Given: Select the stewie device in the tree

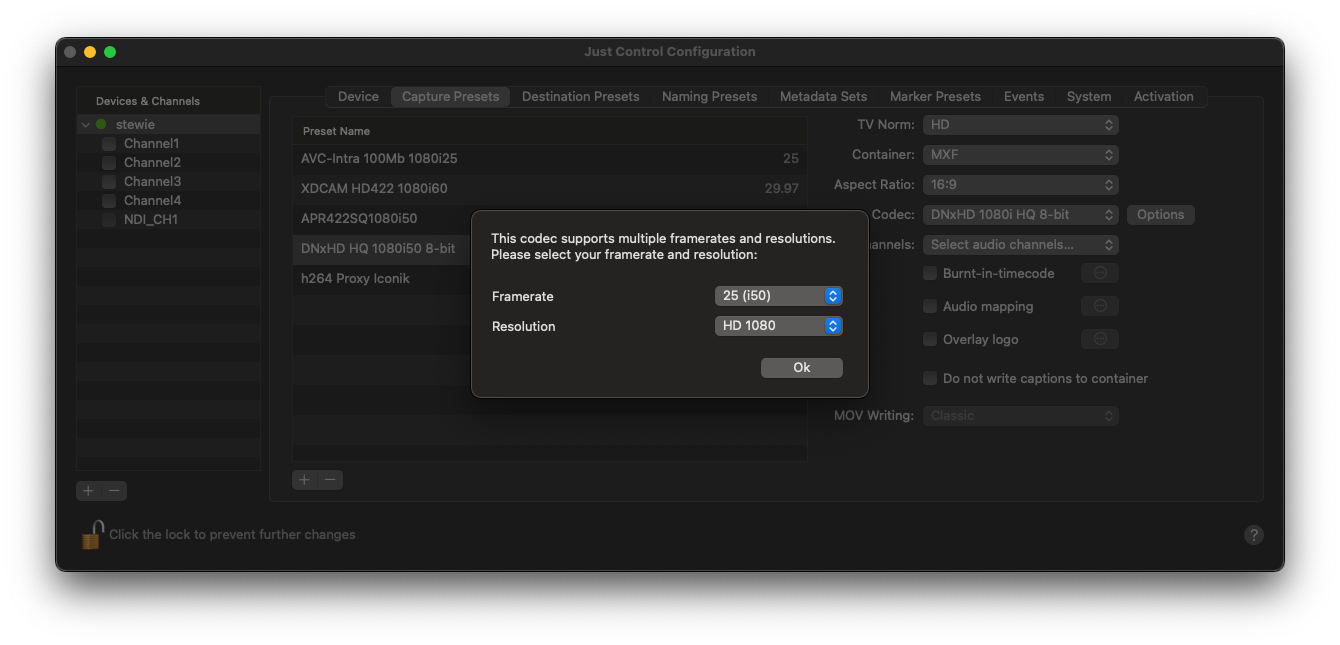Looking at the screenshot, I should tap(168, 125).
